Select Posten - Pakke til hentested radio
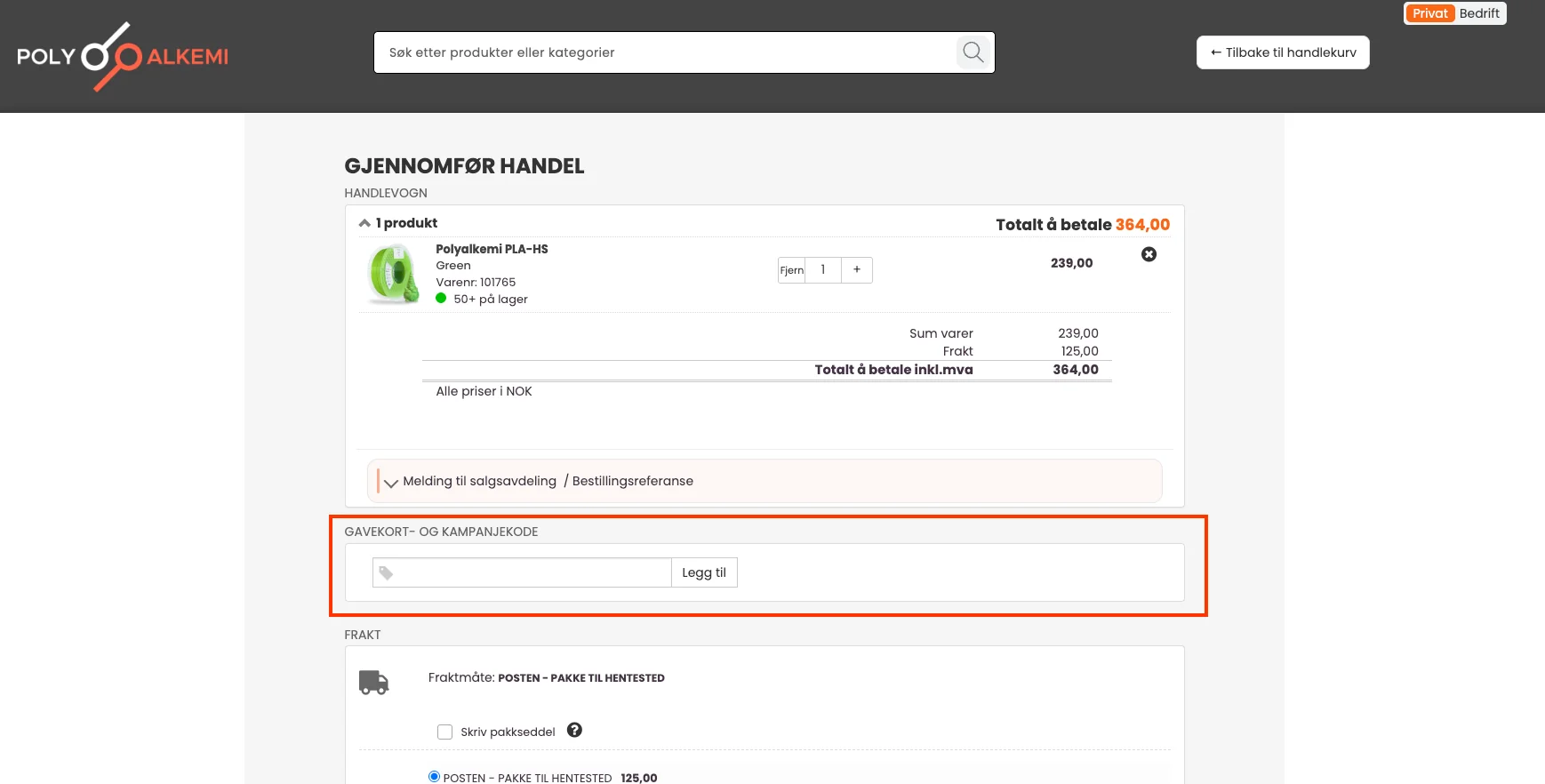Viewport: 1545px width, 784px height. [434, 776]
